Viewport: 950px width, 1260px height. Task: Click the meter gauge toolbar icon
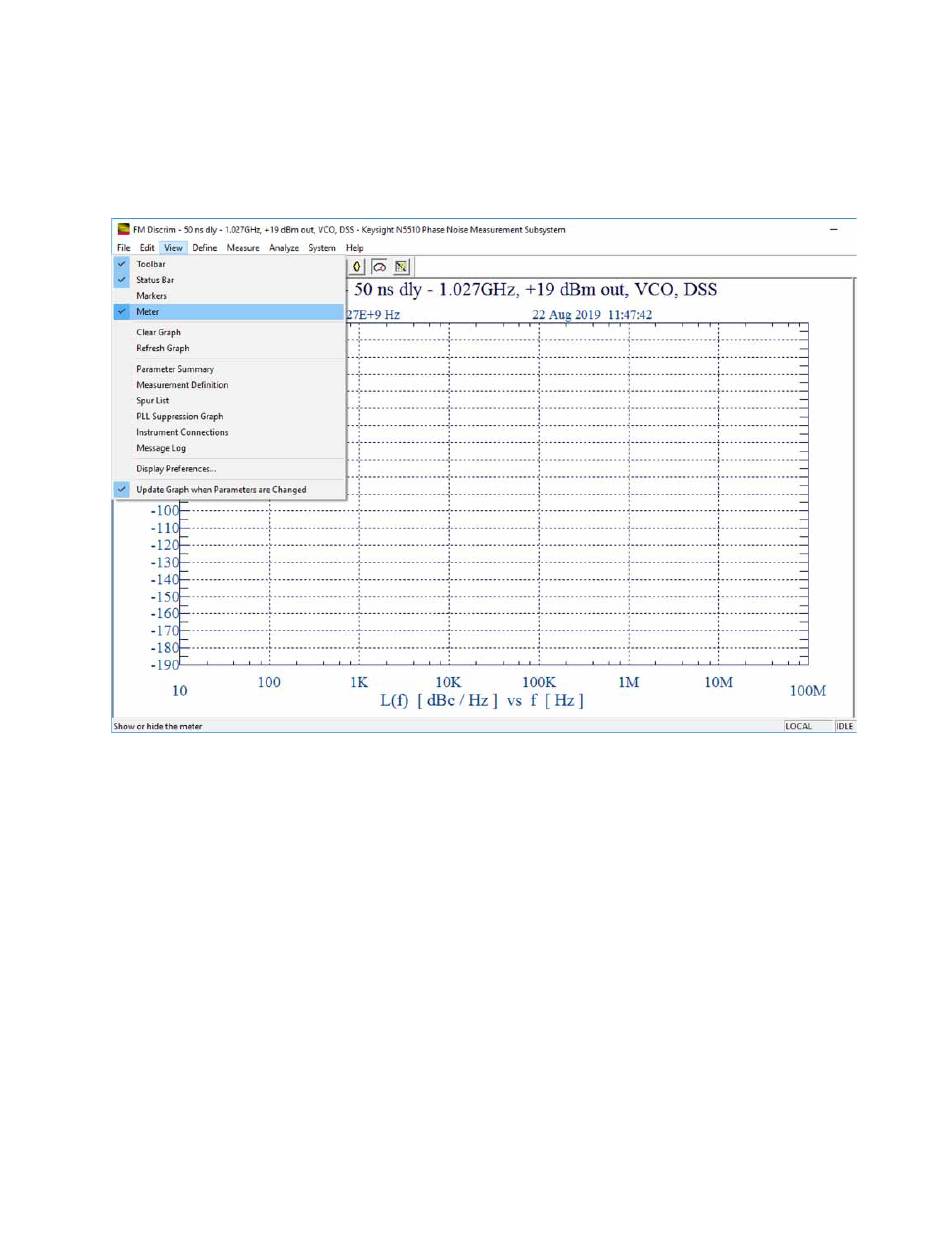pyautogui.click(x=380, y=267)
